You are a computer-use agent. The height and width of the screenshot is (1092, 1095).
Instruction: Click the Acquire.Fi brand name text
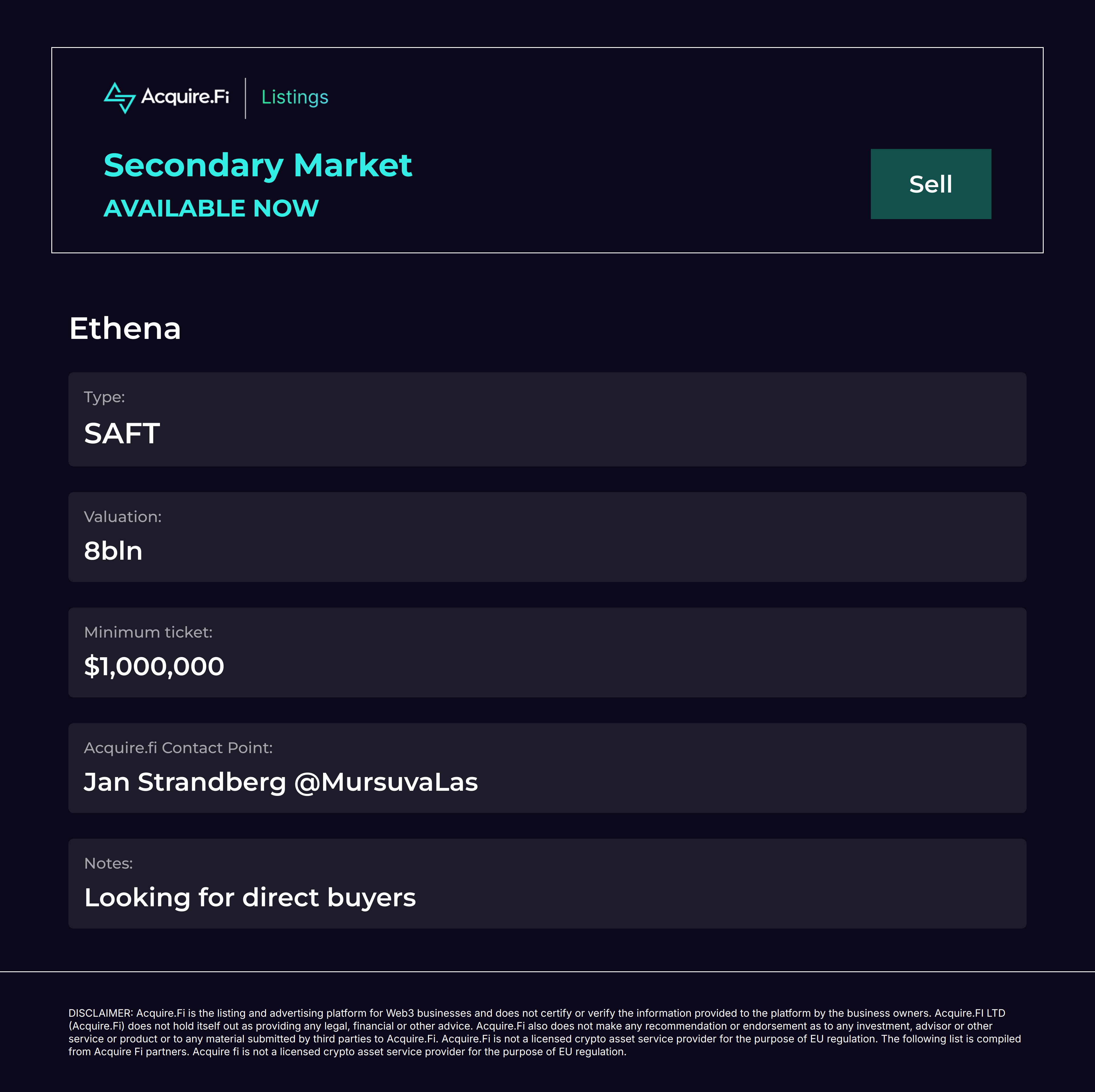pos(185,96)
